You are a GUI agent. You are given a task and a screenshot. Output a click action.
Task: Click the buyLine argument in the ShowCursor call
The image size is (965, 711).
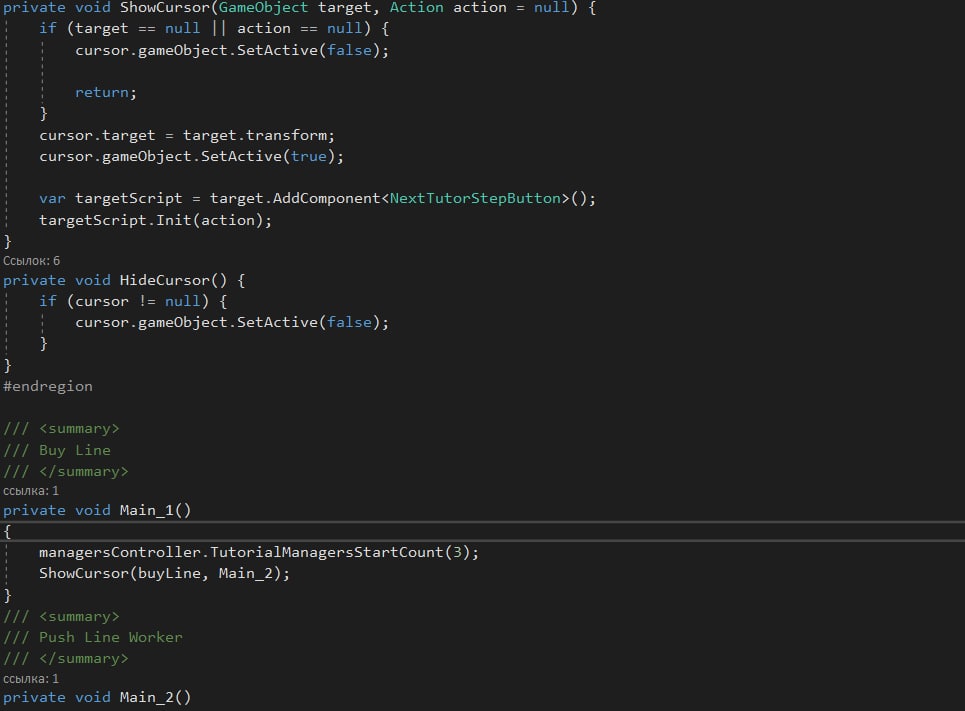[x=169, y=574]
